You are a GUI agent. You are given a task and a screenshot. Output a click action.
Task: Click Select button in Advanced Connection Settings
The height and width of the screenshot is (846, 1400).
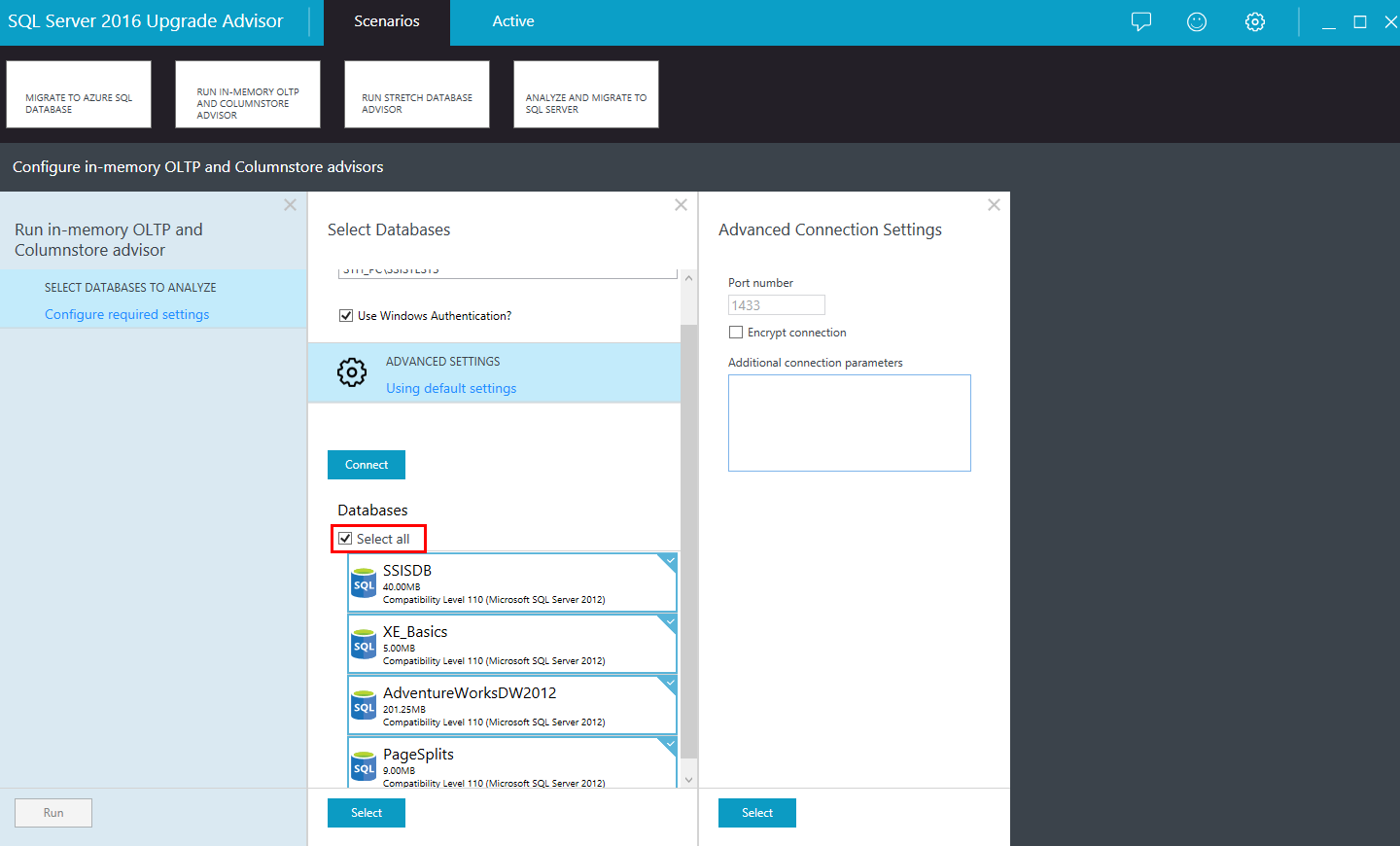[x=757, y=813]
